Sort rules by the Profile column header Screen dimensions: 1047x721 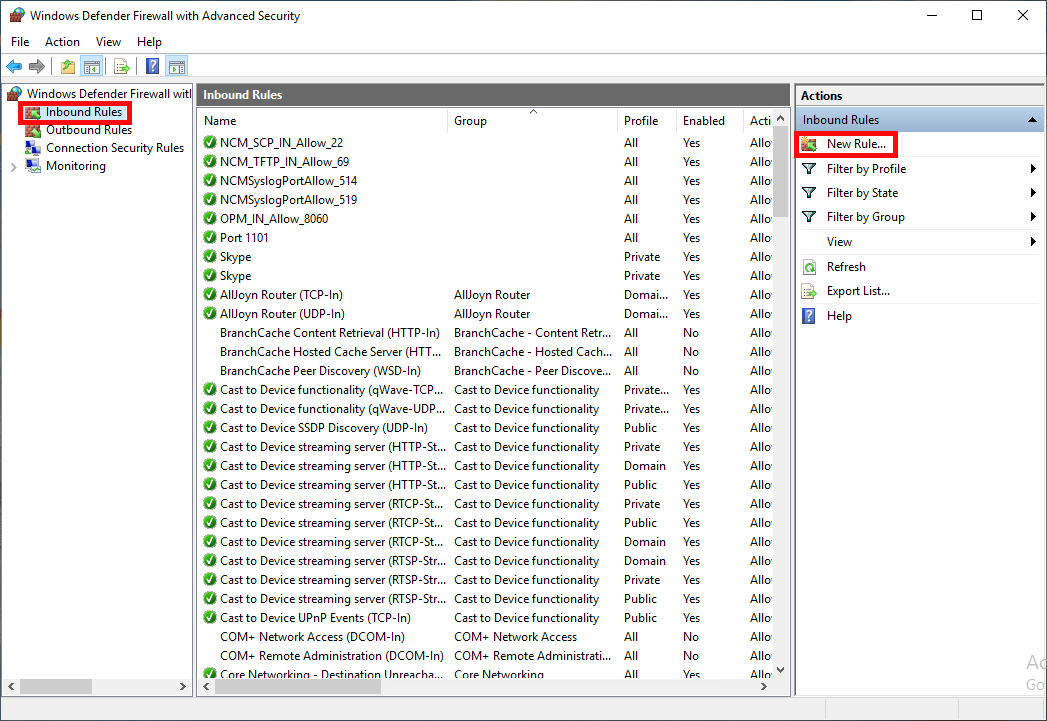[x=647, y=121]
